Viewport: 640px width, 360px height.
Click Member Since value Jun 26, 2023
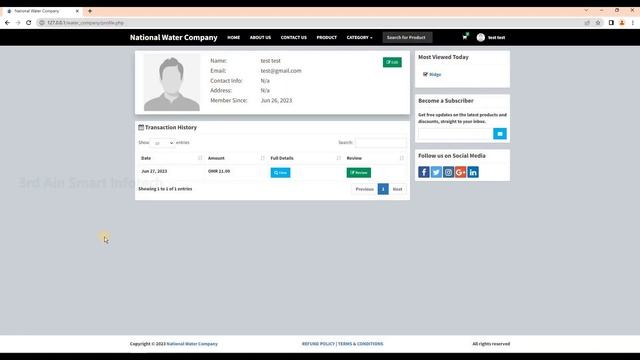pyautogui.click(x=276, y=100)
